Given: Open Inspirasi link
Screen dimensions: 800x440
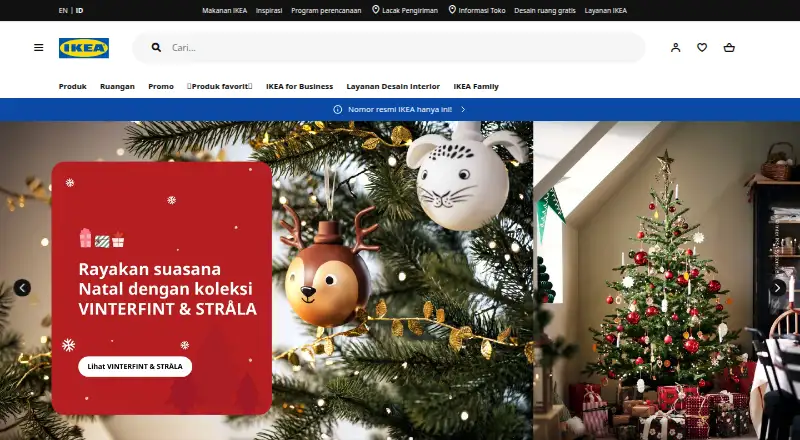Looking at the screenshot, I should click(269, 10).
